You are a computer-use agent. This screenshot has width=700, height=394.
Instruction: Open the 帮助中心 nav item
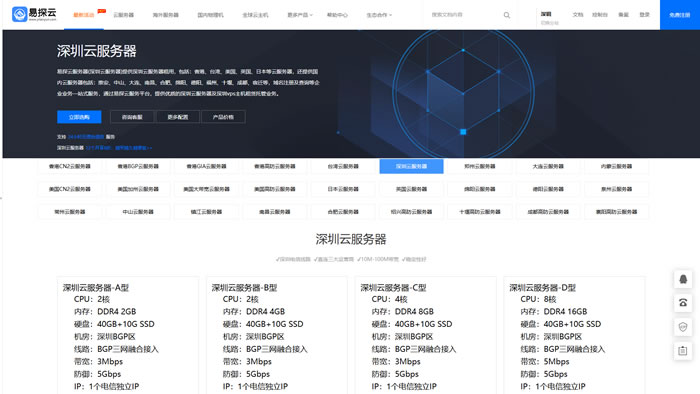(337, 15)
